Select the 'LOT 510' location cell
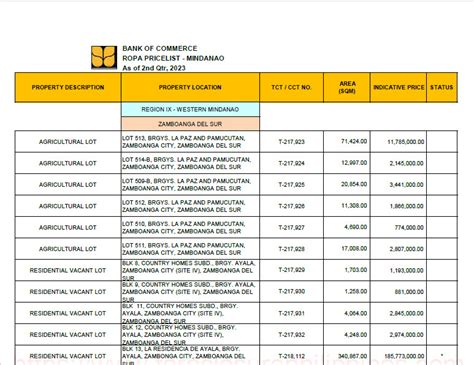The height and width of the screenshot is (365, 474). (x=190, y=227)
